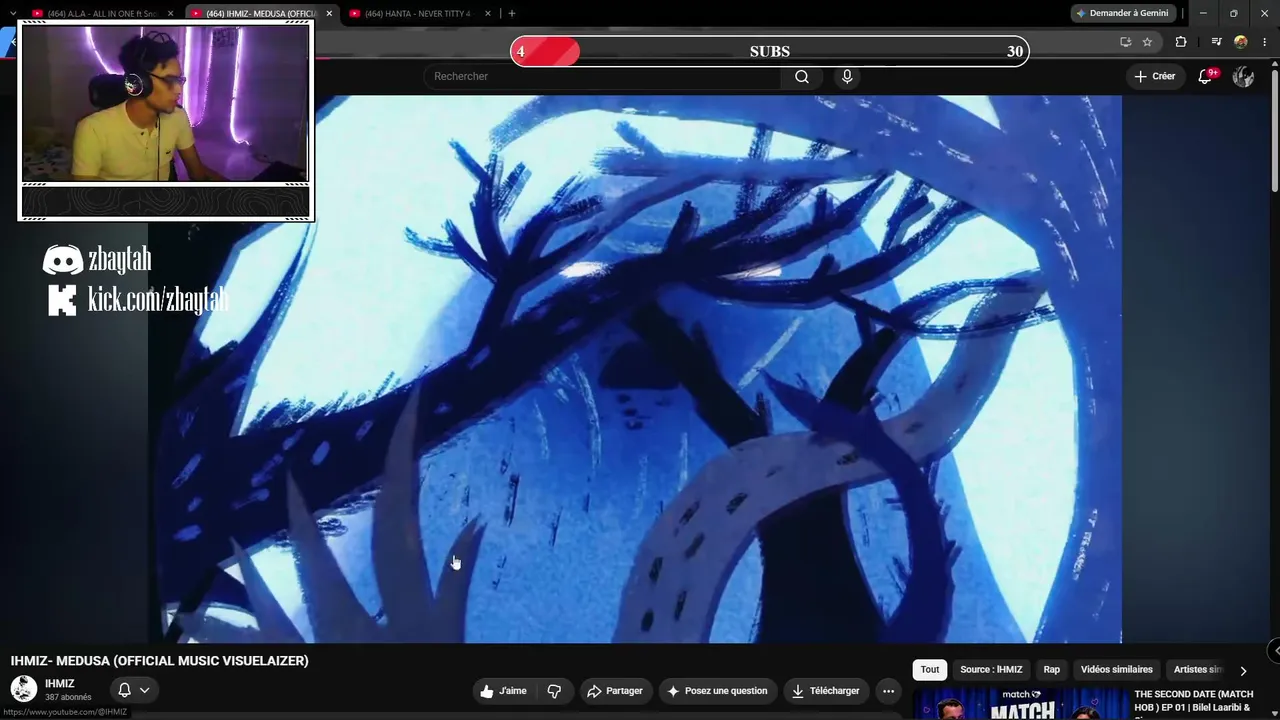Select the Tout filter chip
This screenshot has height=720, width=1280.
(x=930, y=670)
